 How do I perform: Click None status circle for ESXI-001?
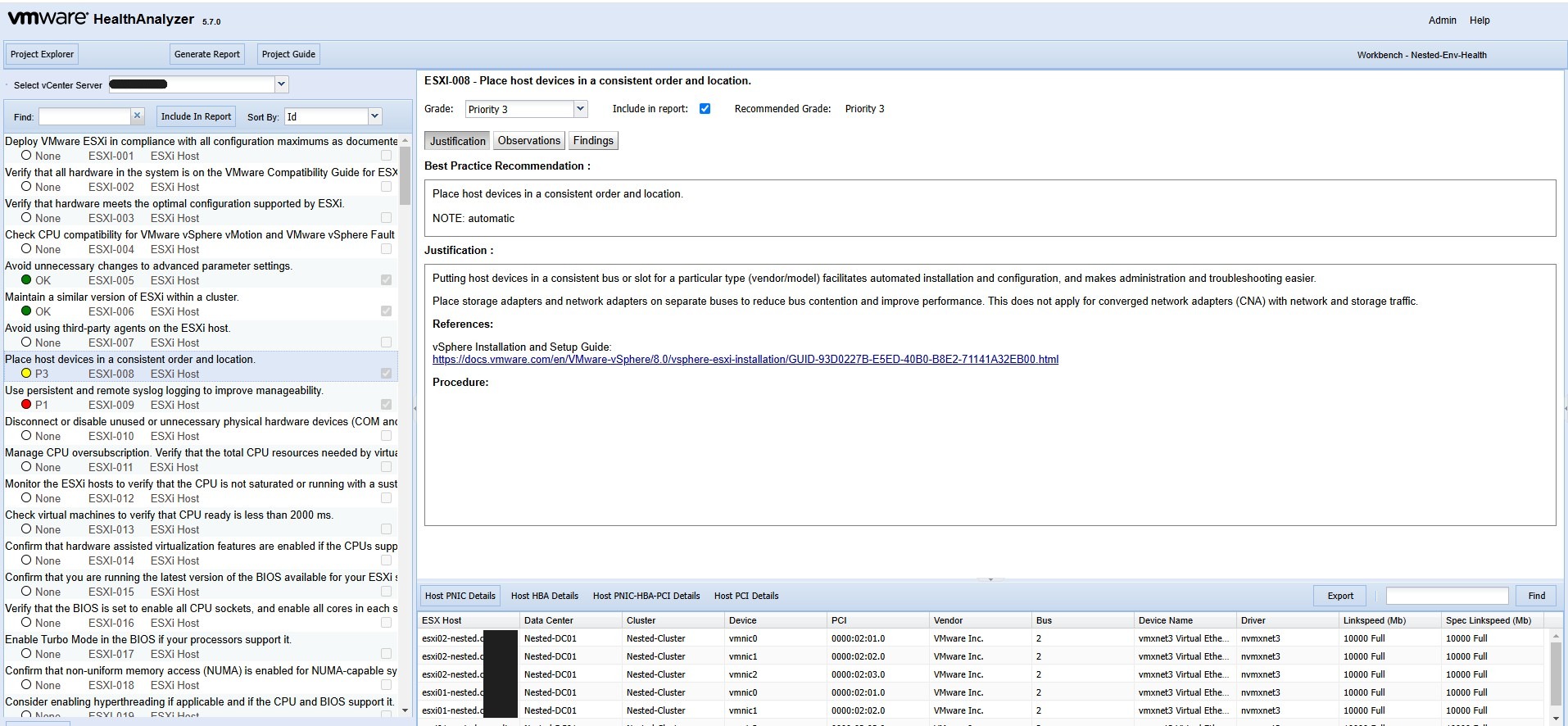(26, 156)
